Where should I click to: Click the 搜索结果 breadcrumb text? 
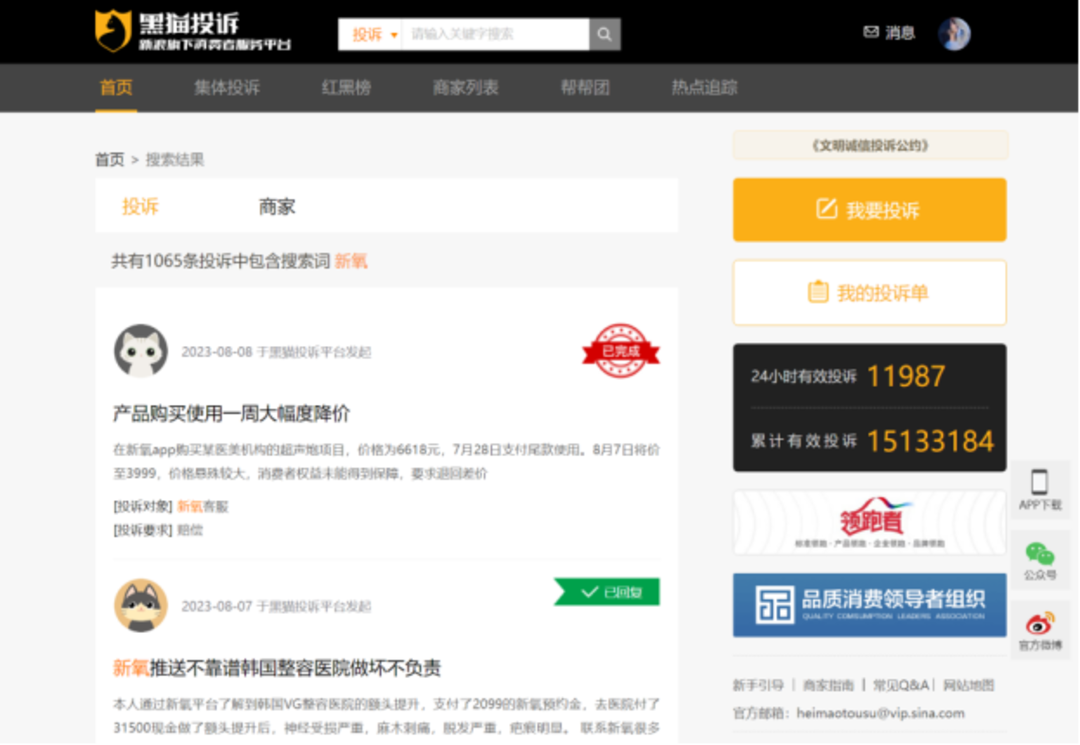pyautogui.click(x=175, y=160)
